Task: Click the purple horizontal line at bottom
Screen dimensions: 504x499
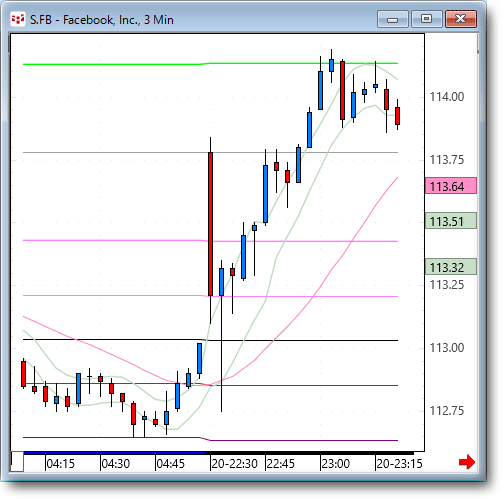Action: pyautogui.click(x=210, y=440)
